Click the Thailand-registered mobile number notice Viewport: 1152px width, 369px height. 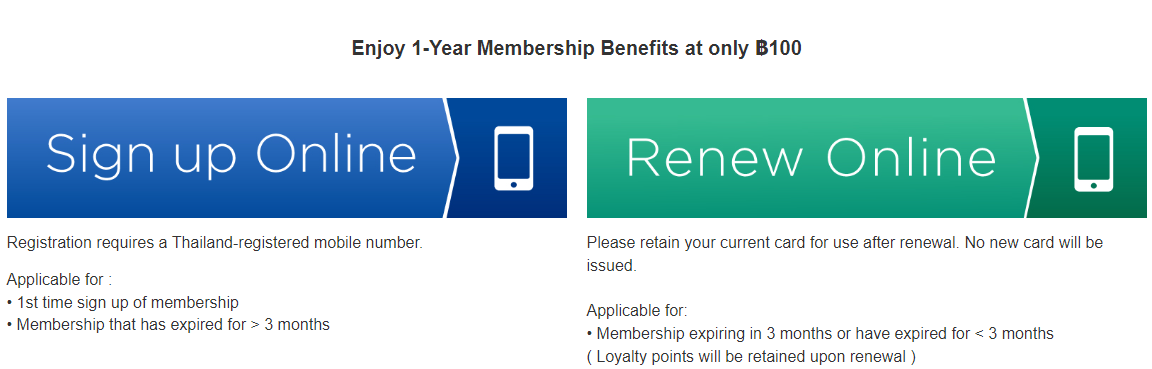215,243
